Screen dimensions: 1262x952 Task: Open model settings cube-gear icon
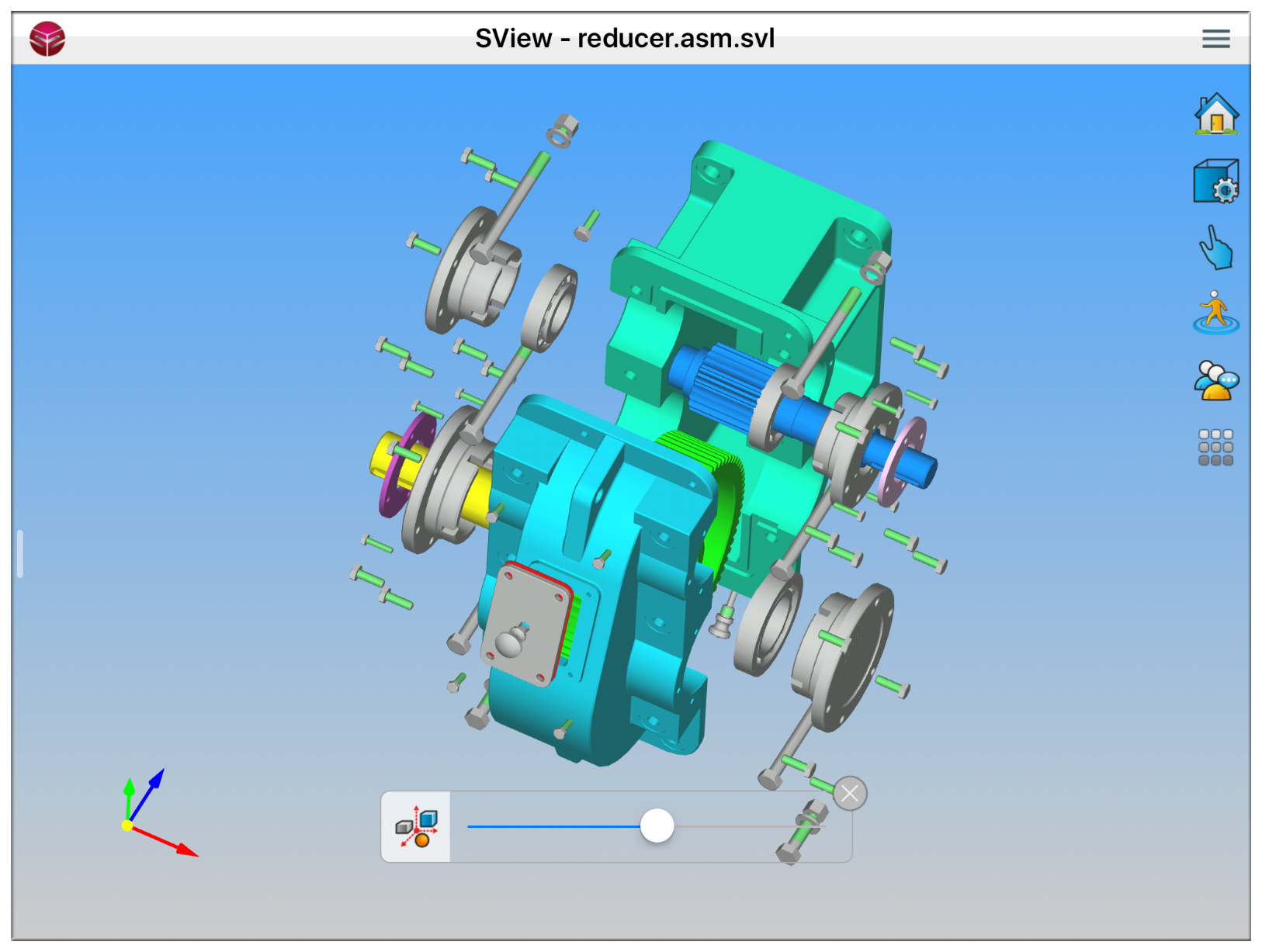pyautogui.click(x=1215, y=182)
